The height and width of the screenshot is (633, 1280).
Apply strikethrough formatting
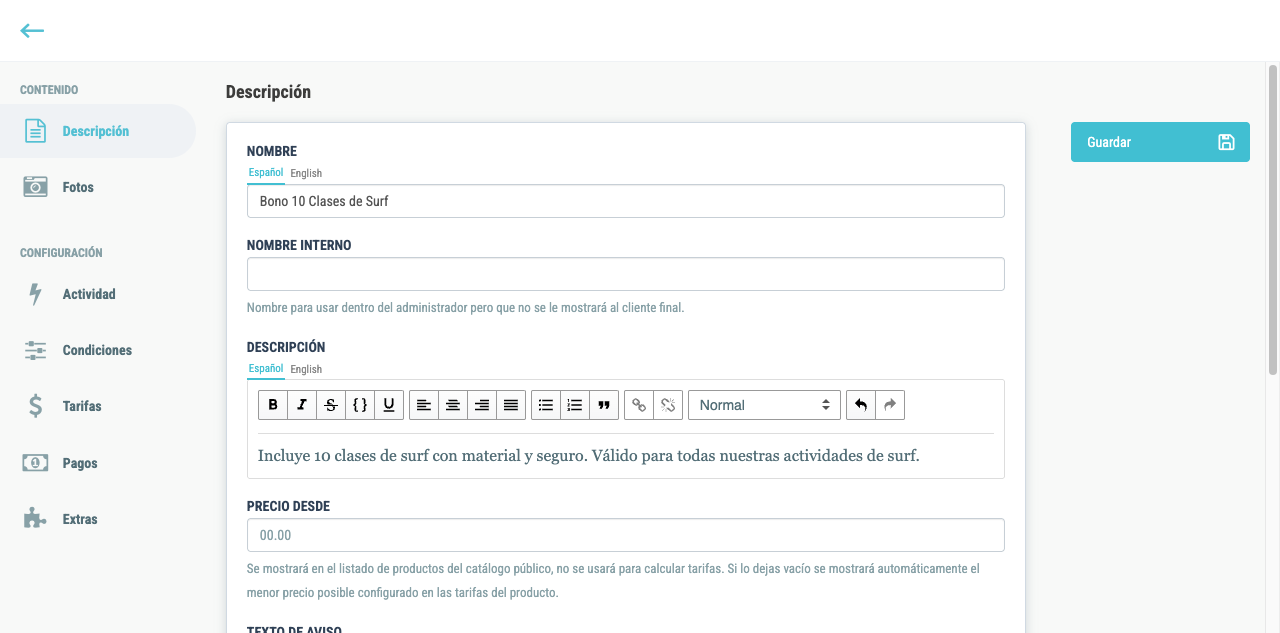tap(331, 405)
